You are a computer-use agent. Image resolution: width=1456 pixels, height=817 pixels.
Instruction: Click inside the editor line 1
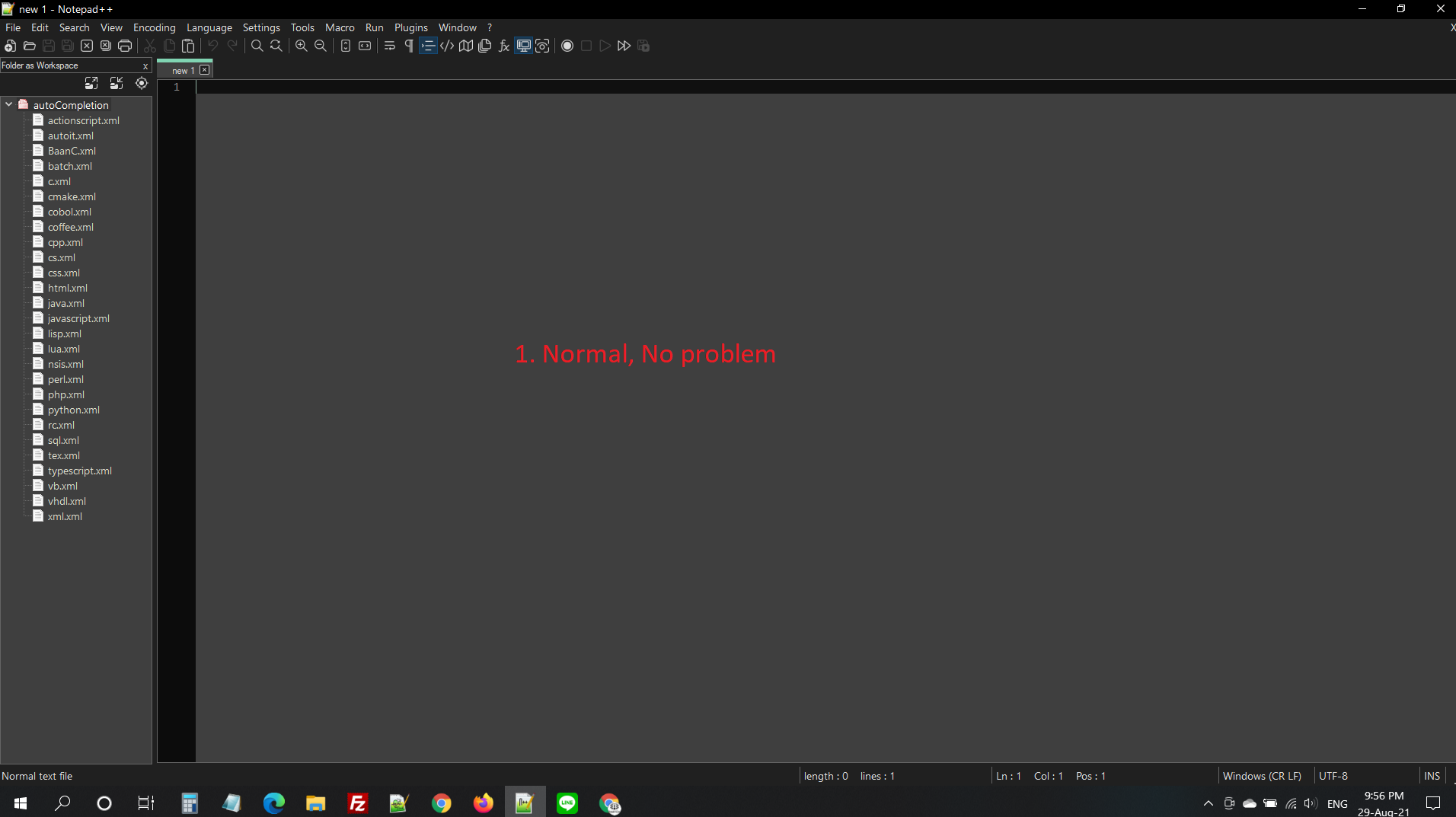pyautogui.click(x=825, y=87)
